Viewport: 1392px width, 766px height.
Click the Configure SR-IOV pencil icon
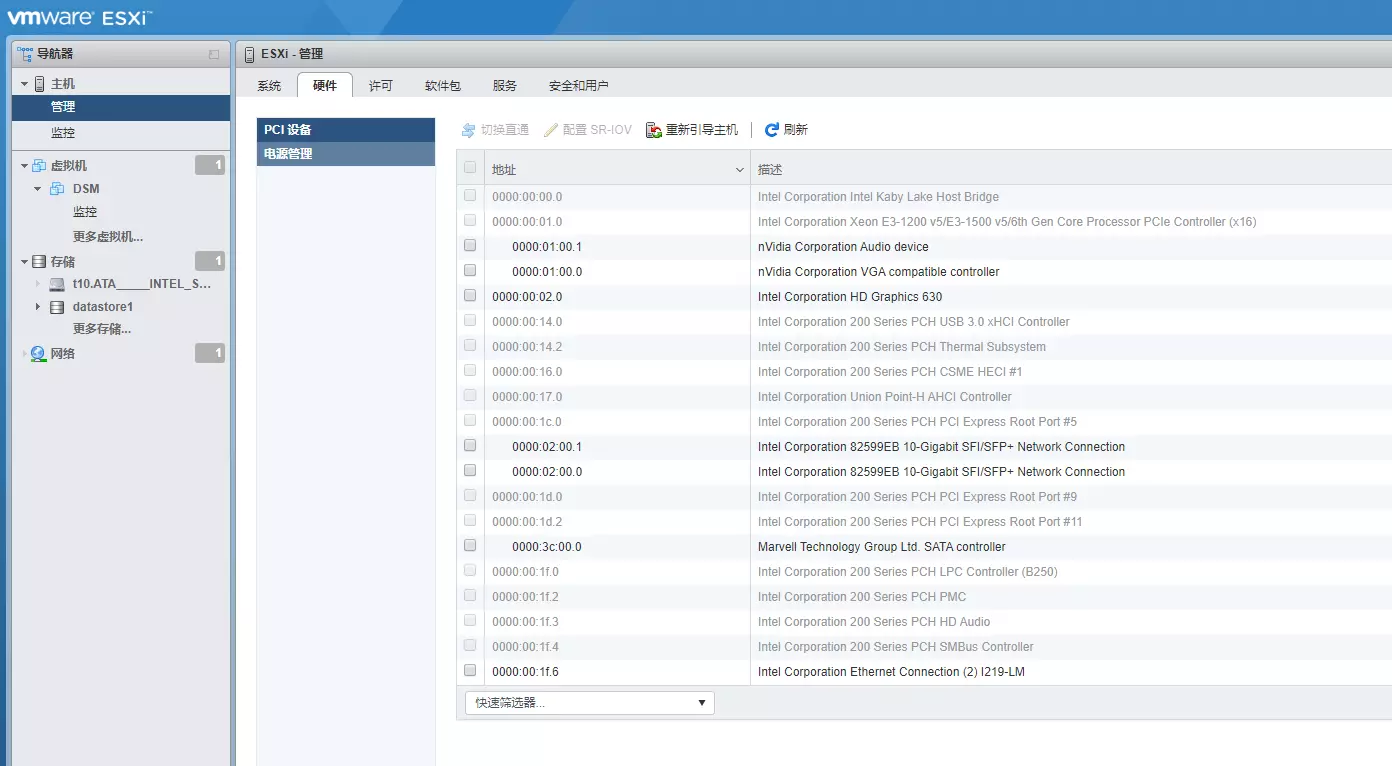tap(551, 129)
